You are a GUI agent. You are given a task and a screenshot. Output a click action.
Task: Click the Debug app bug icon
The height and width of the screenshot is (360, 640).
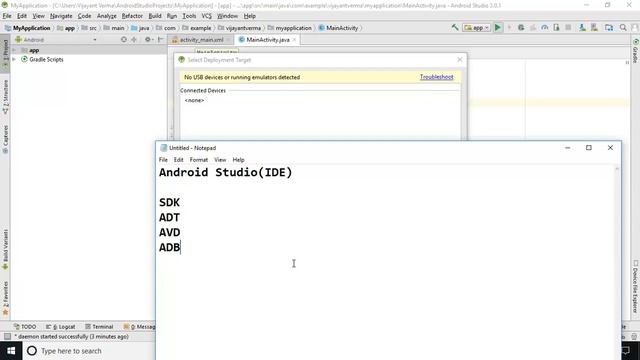click(521, 28)
